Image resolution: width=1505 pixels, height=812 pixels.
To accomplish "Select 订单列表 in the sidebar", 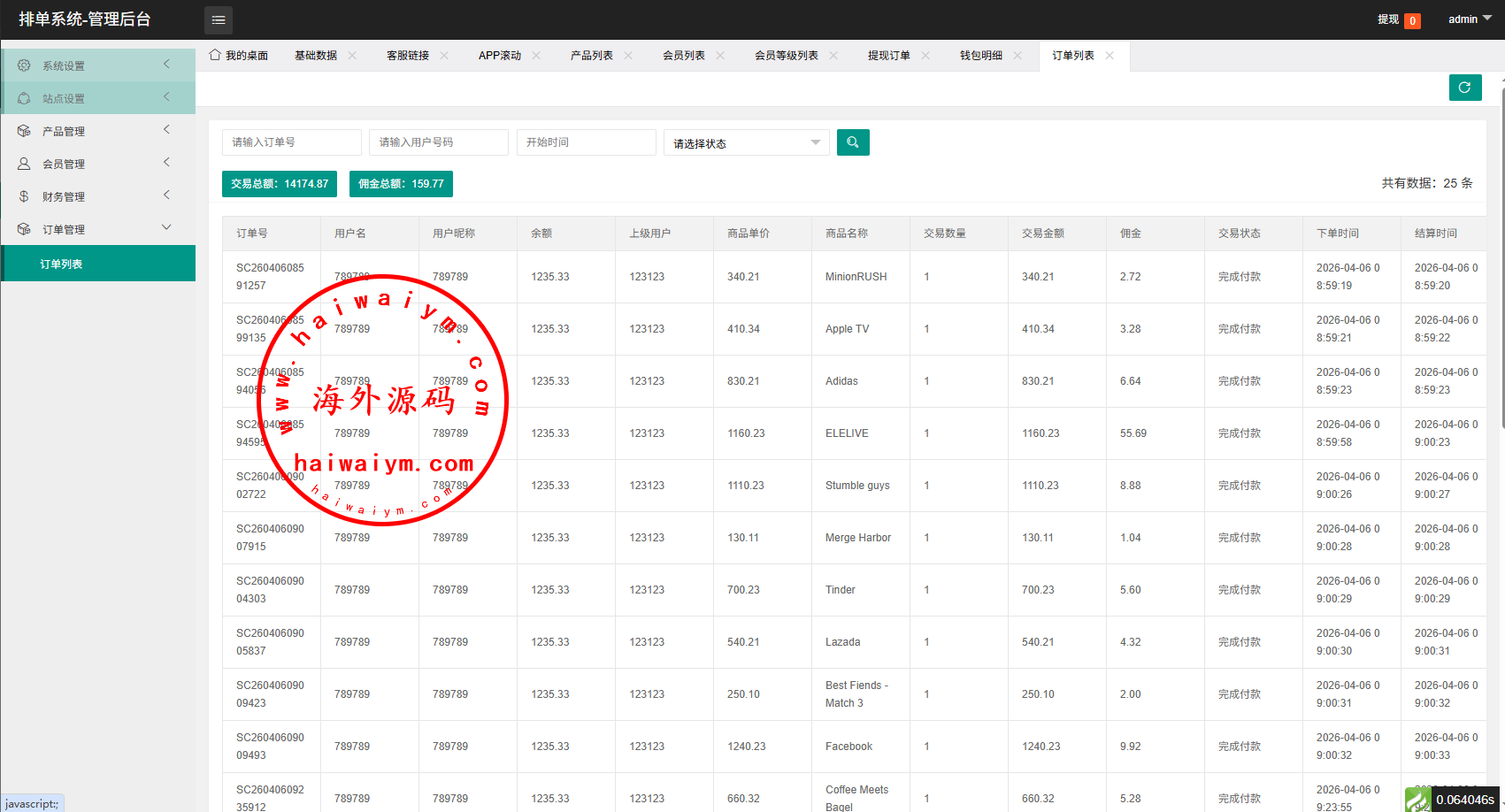I will (x=62, y=264).
